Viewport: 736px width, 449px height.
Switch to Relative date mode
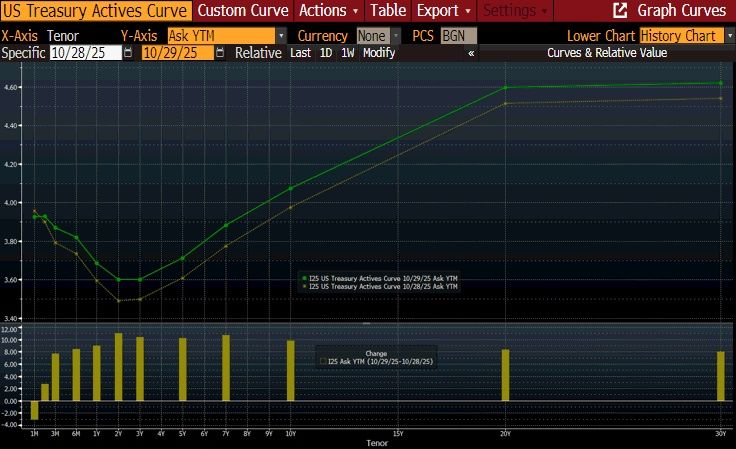[x=258, y=53]
